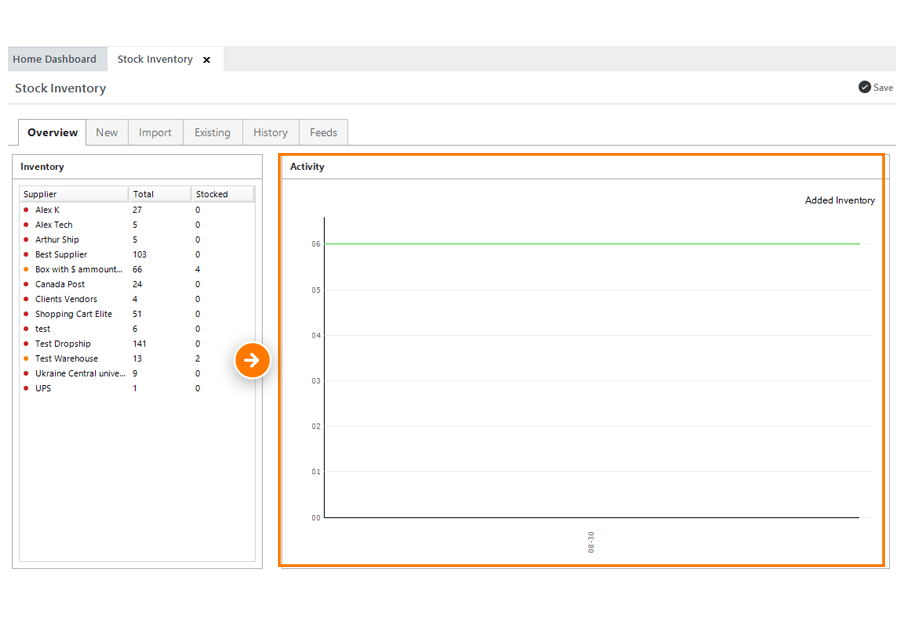This screenshot has width=900, height=620.
Task: Select the Test Dropship supplier row
Action: tap(137, 344)
